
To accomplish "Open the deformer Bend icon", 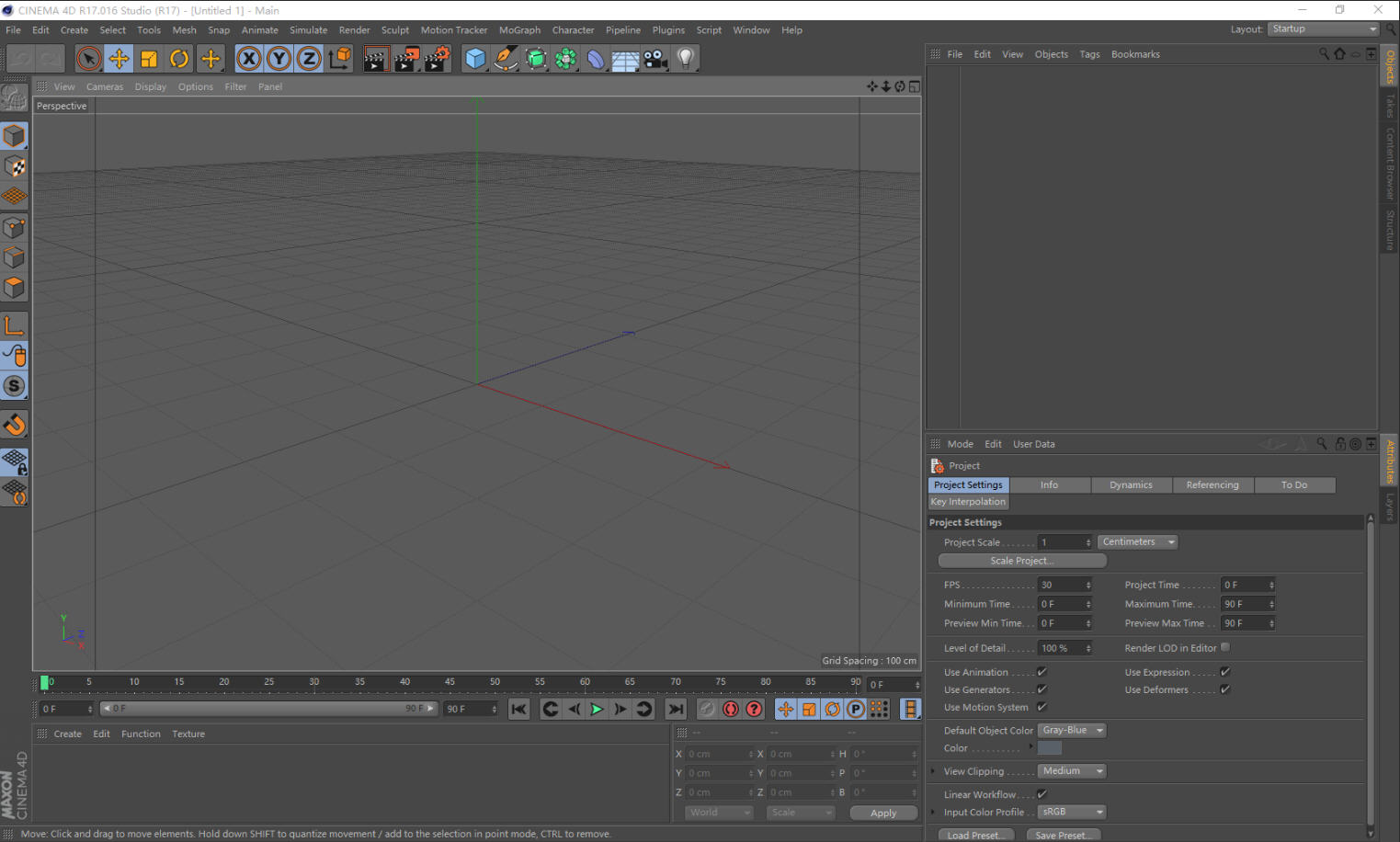I will pyautogui.click(x=596, y=59).
